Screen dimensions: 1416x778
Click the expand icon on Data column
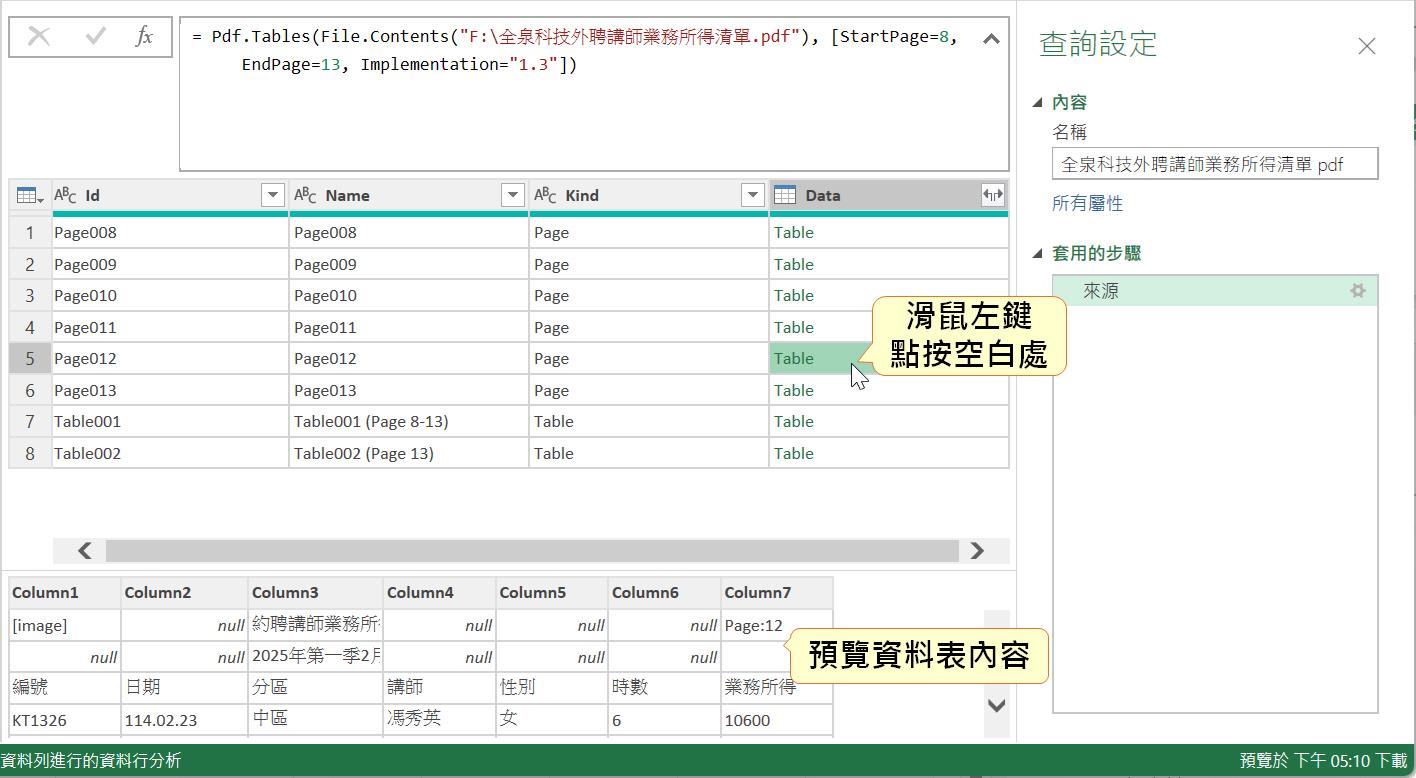tap(992, 196)
